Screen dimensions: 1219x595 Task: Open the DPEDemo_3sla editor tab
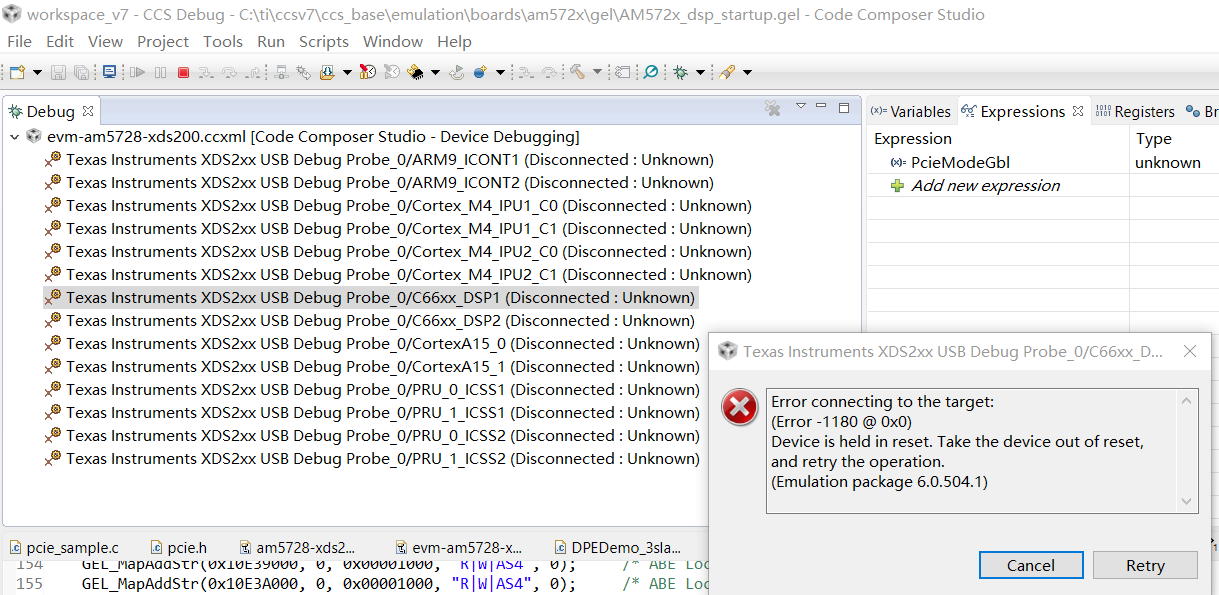click(617, 547)
